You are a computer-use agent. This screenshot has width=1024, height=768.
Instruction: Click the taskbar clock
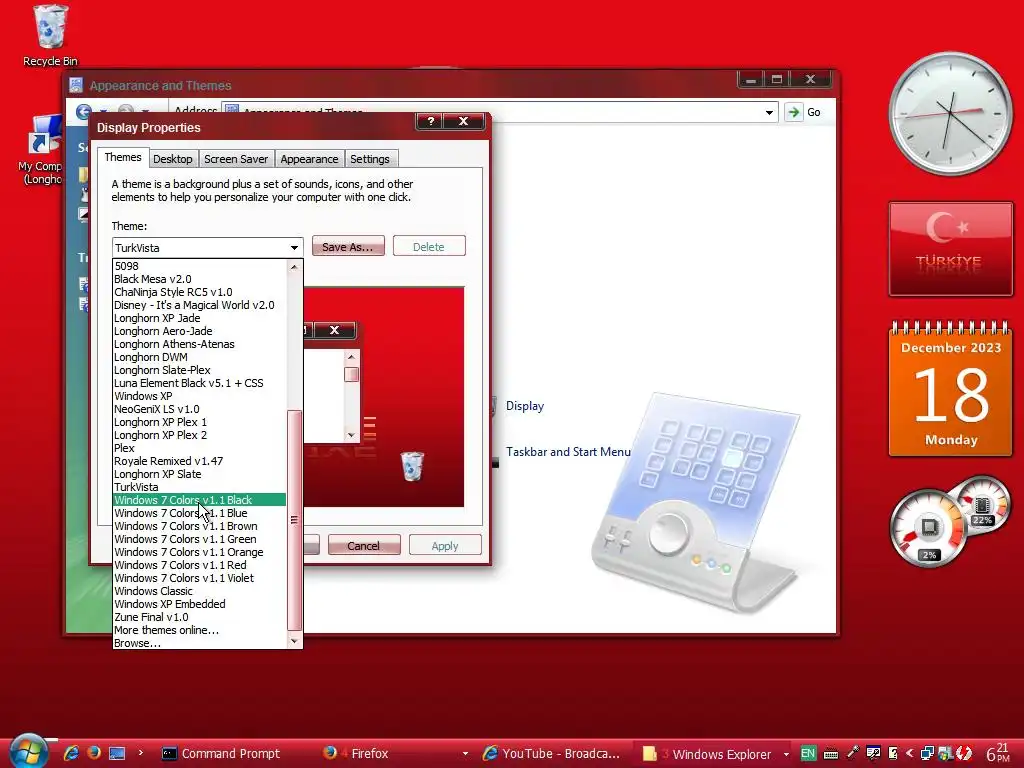pyautogui.click(x=998, y=753)
